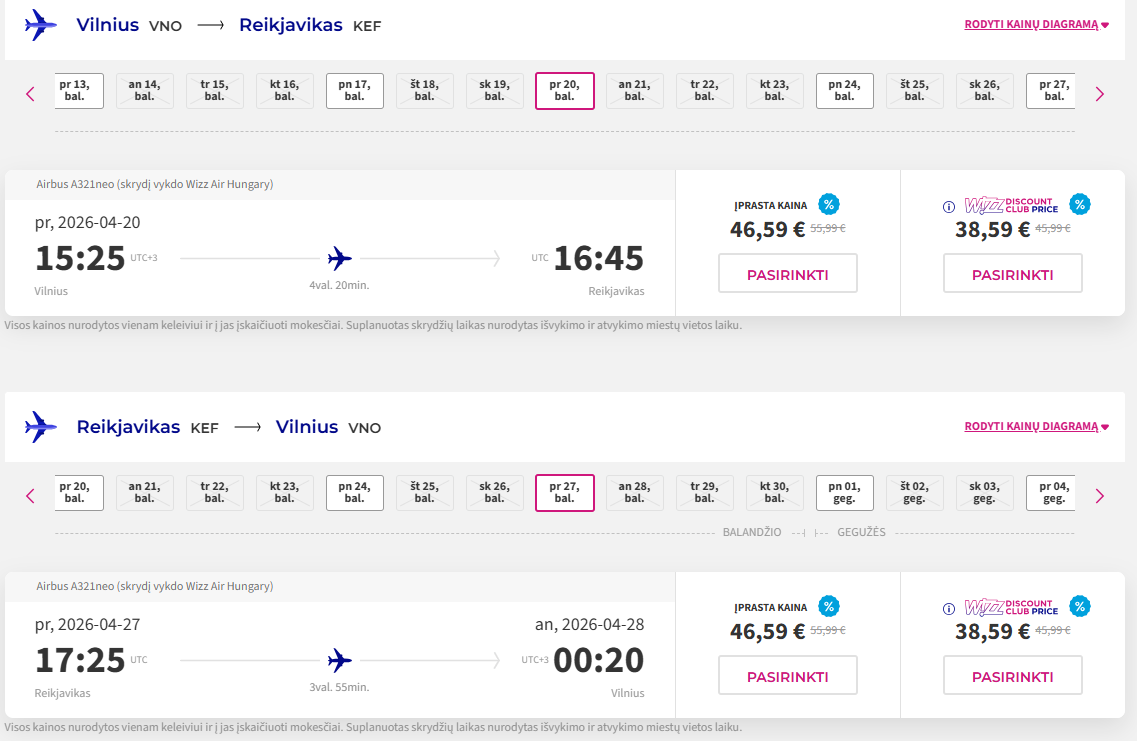Select regular price for return flight
The width and height of the screenshot is (1137, 741).
[787, 676]
